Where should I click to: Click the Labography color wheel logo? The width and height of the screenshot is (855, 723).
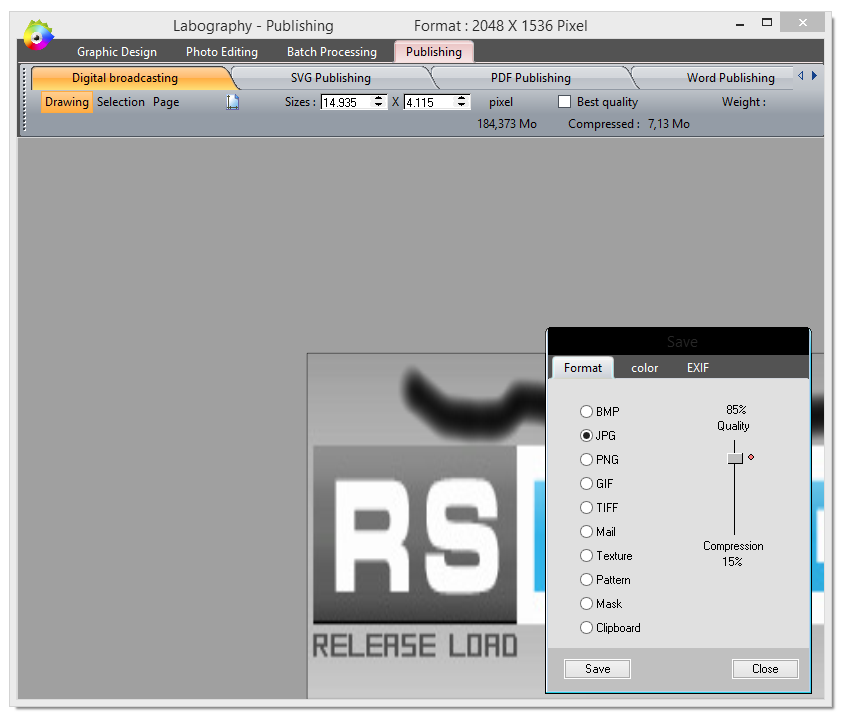38,35
